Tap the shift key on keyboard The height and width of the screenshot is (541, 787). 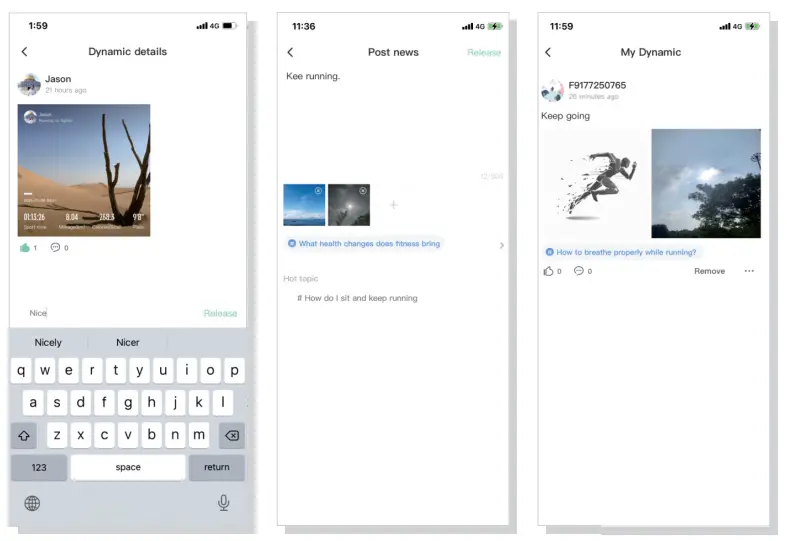point(24,435)
